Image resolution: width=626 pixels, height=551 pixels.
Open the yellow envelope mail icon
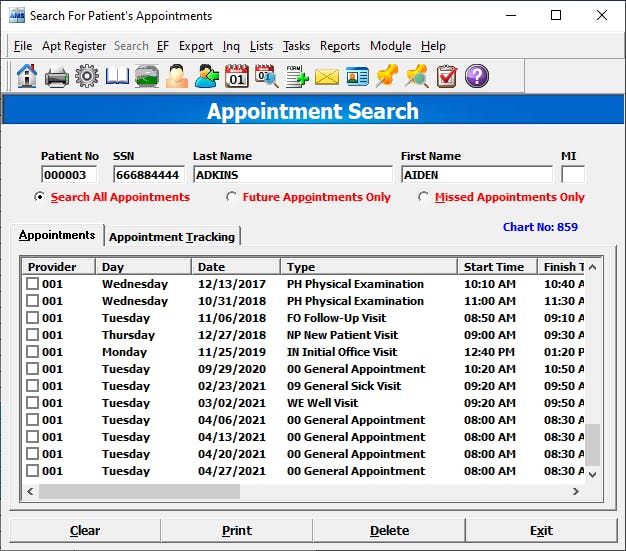(327, 77)
